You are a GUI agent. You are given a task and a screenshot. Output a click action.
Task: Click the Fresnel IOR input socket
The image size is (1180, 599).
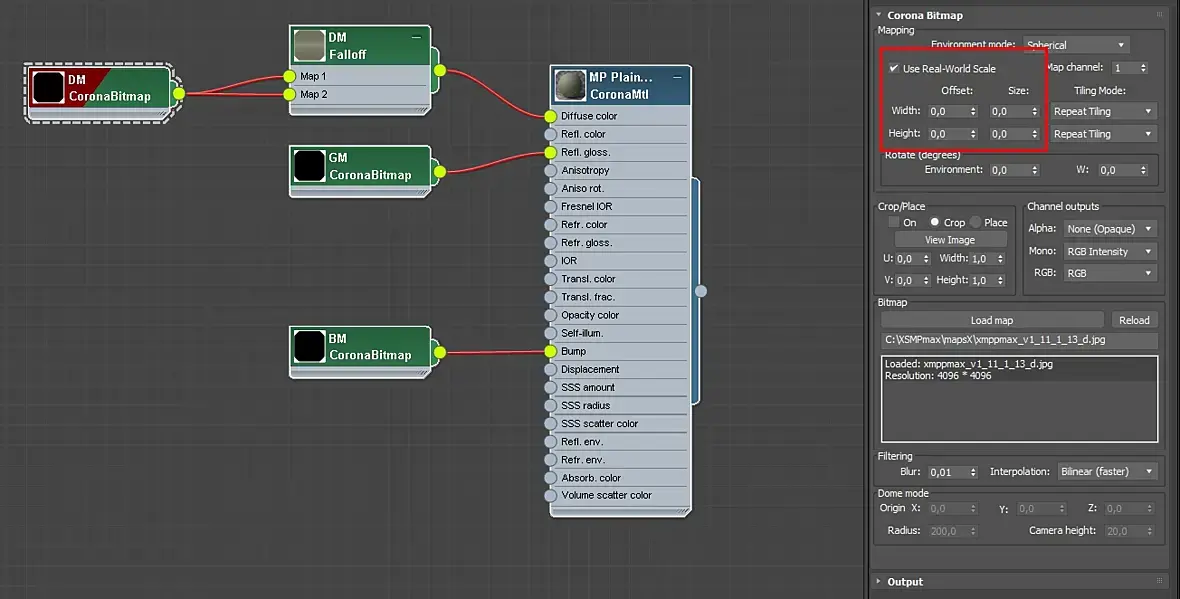[551, 206]
